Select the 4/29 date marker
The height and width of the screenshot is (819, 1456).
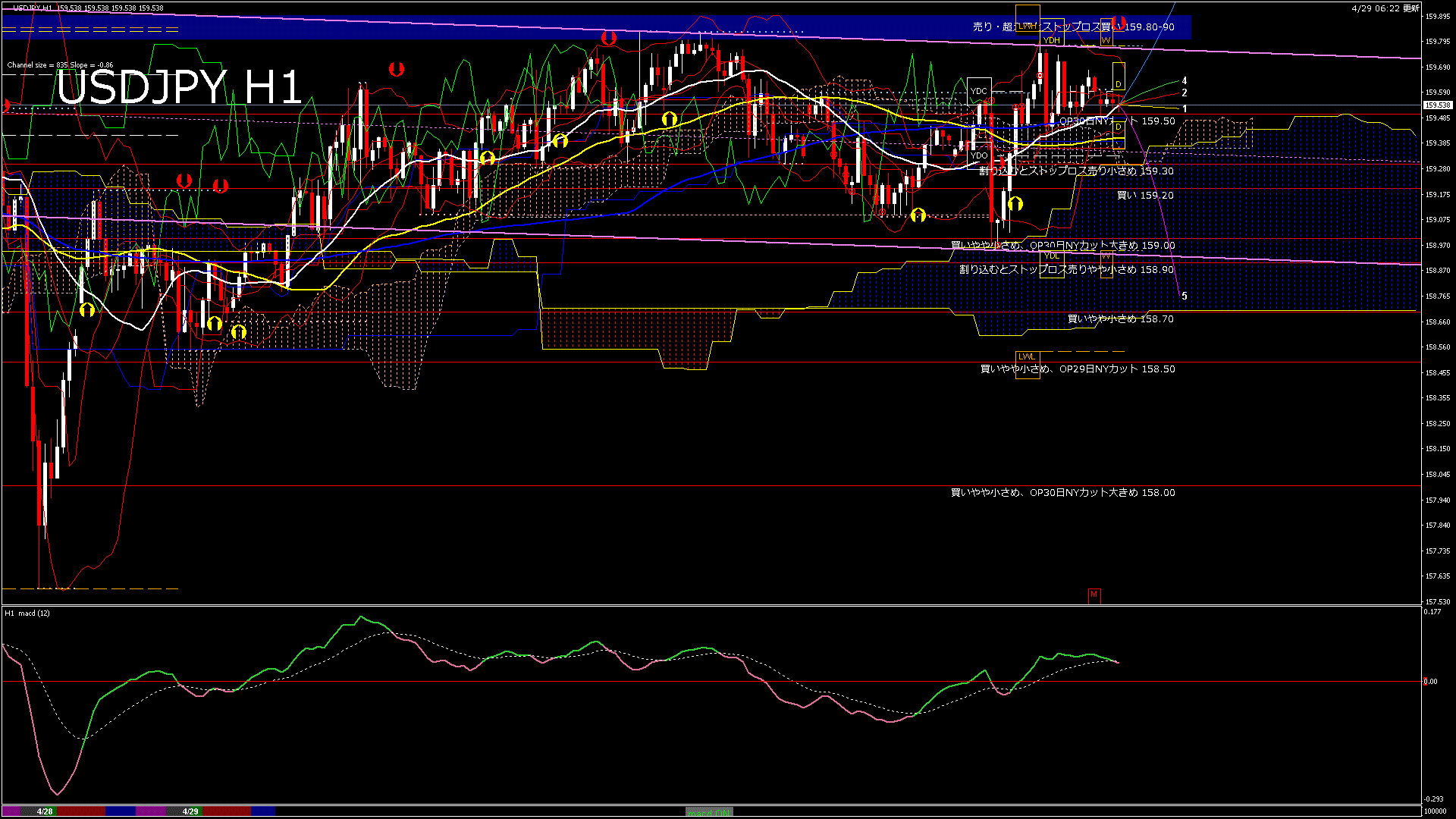click(190, 811)
